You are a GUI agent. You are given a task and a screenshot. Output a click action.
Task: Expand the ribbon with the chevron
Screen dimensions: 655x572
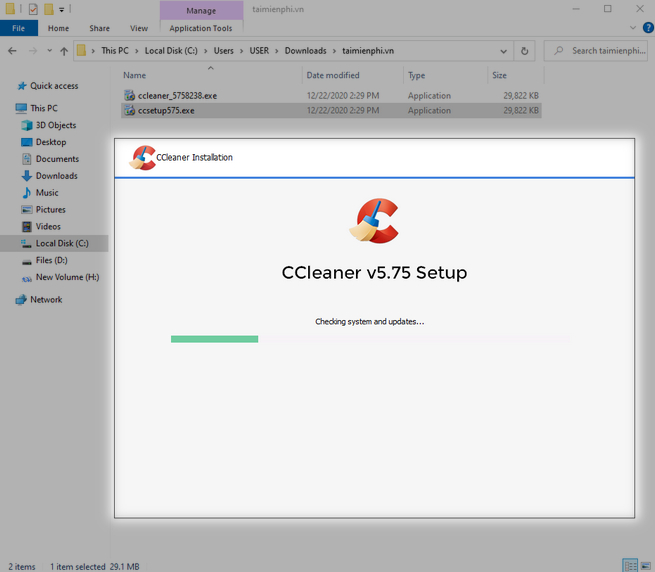click(x=631, y=28)
